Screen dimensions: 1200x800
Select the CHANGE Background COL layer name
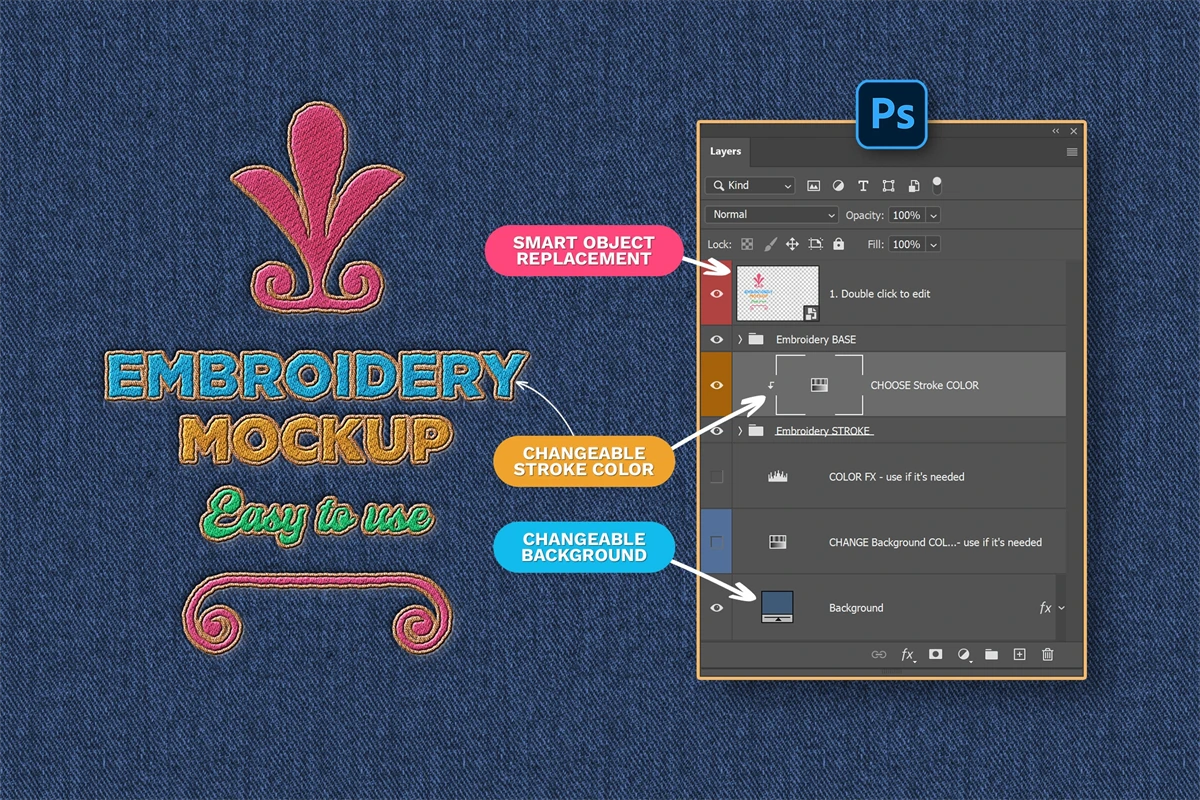(935, 542)
